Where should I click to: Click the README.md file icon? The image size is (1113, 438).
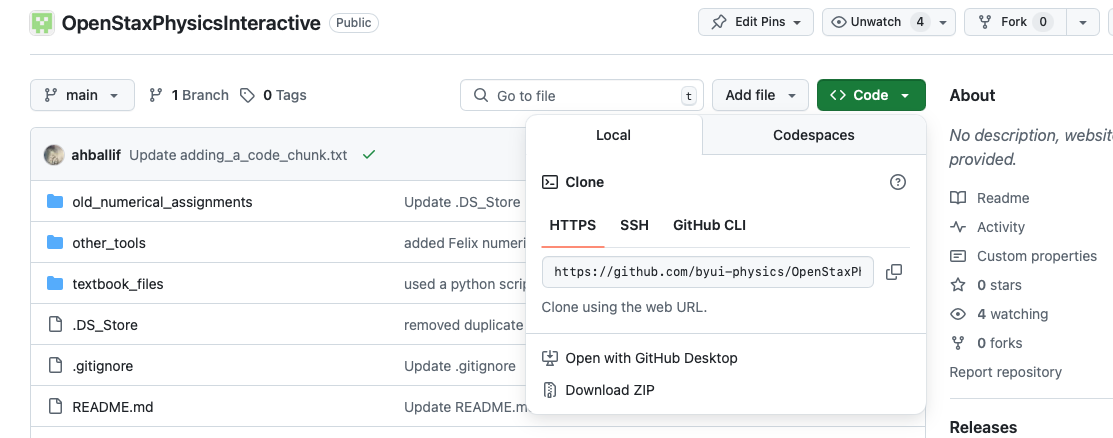55,407
